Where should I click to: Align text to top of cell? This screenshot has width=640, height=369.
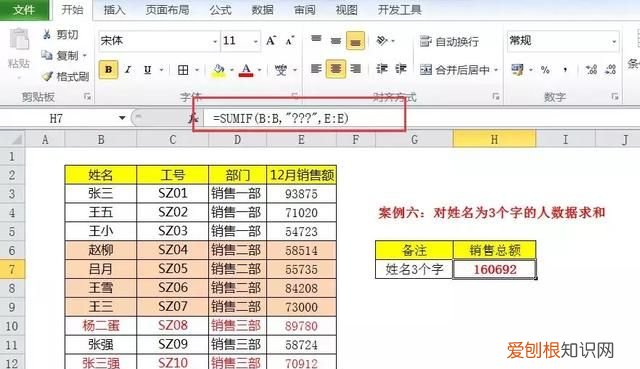point(316,40)
